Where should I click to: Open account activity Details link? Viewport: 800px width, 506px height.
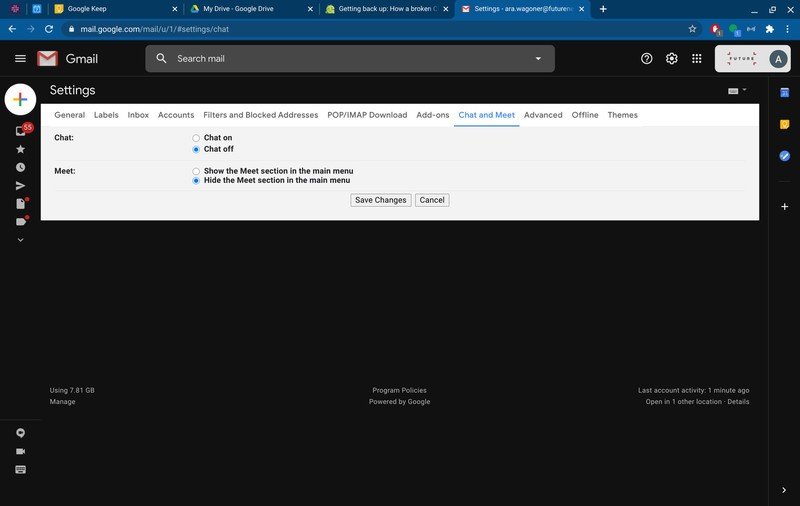[x=738, y=401]
